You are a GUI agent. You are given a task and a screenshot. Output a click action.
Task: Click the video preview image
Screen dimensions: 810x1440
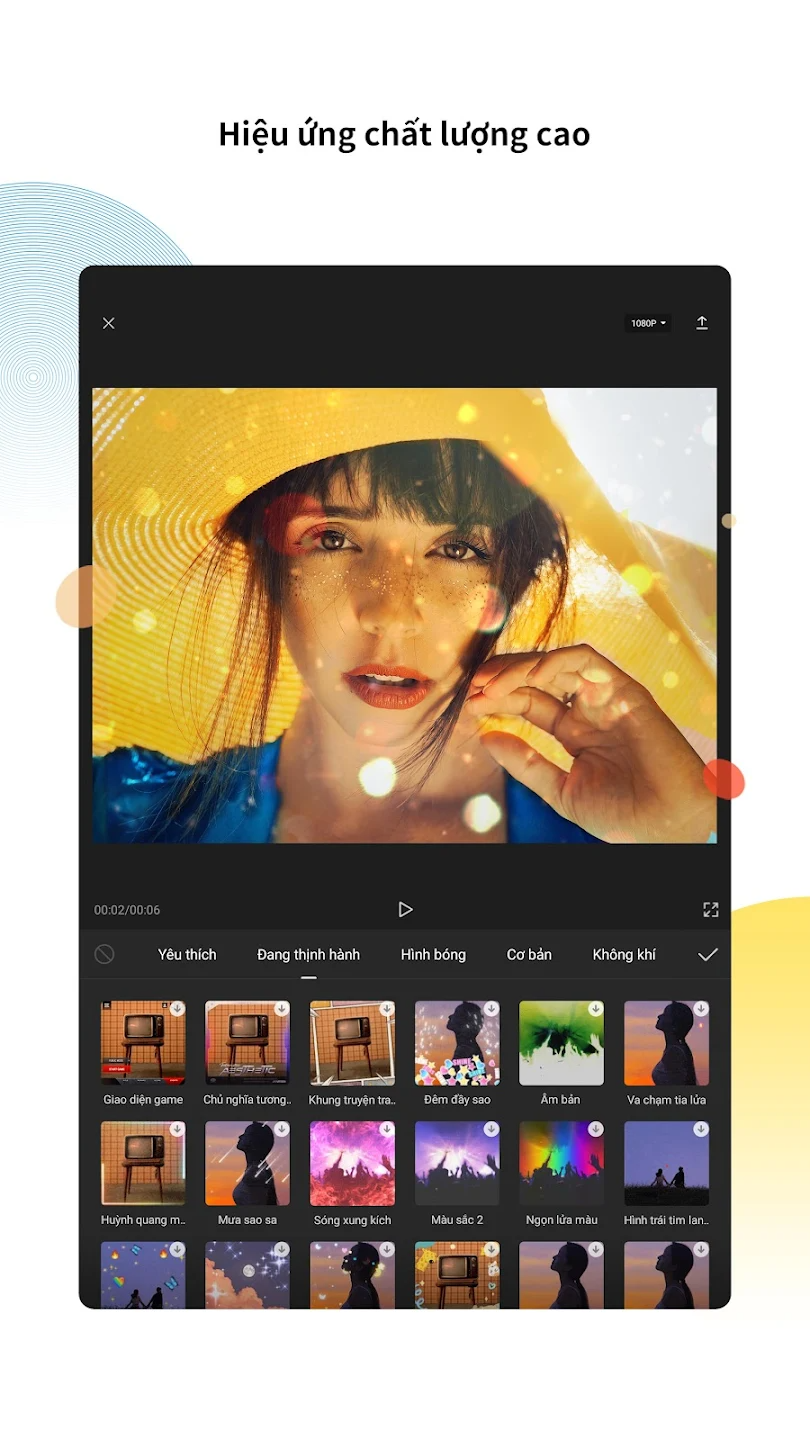coord(404,615)
